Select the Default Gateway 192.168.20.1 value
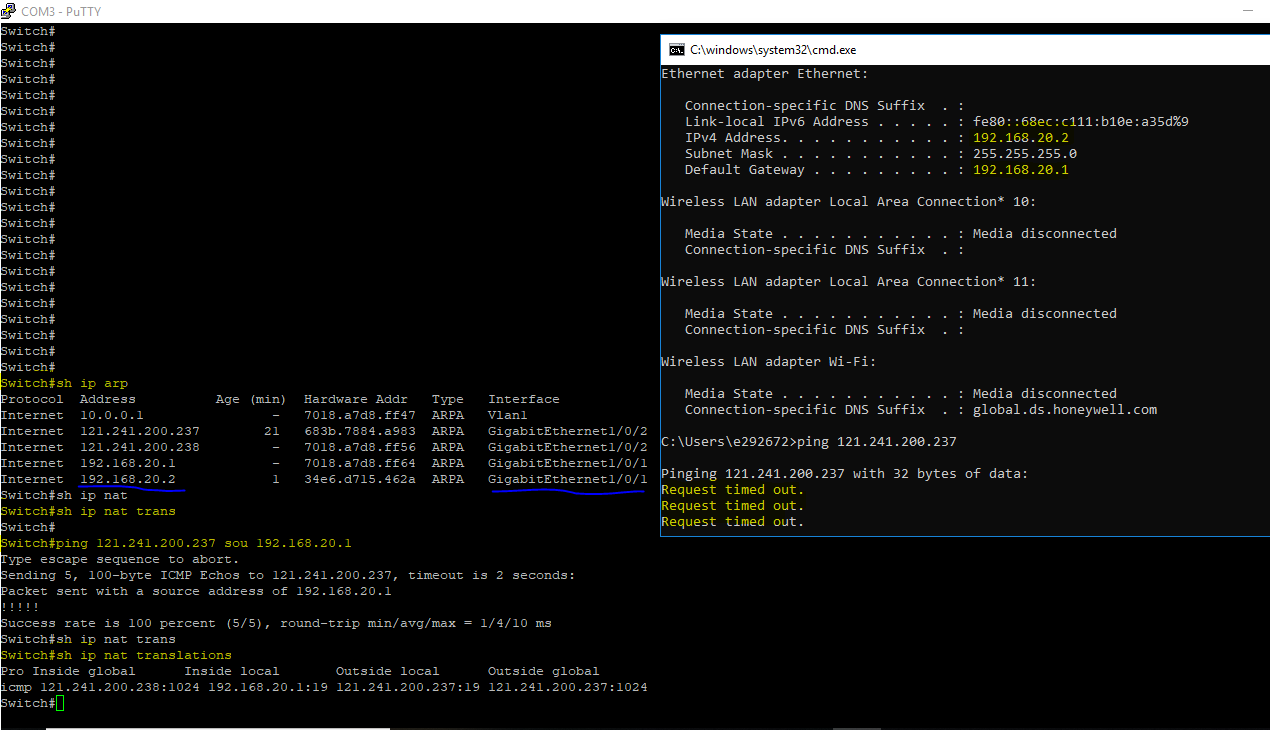1270x730 pixels. click(x=1019, y=169)
